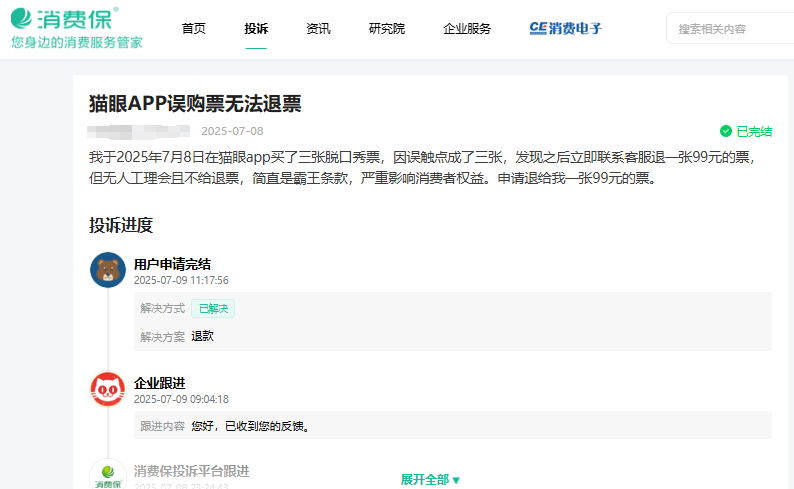Open the 首页 navigation item

[x=193, y=29]
